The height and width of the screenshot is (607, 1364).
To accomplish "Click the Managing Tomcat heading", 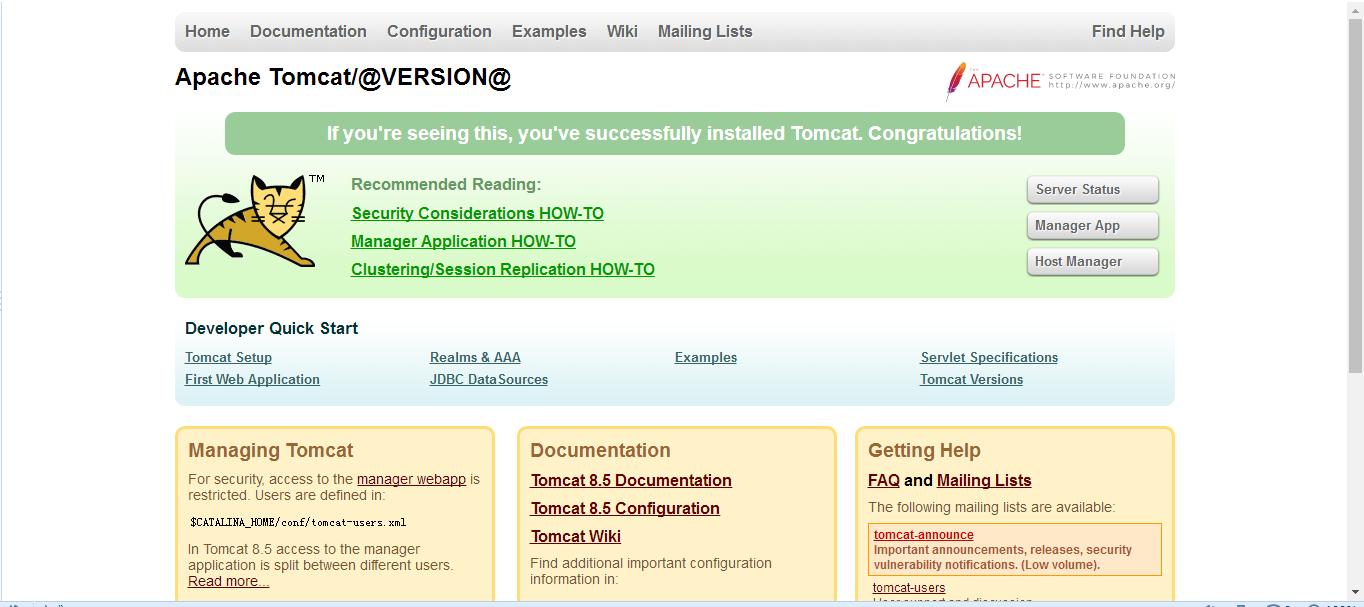I will [x=271, y=450].
